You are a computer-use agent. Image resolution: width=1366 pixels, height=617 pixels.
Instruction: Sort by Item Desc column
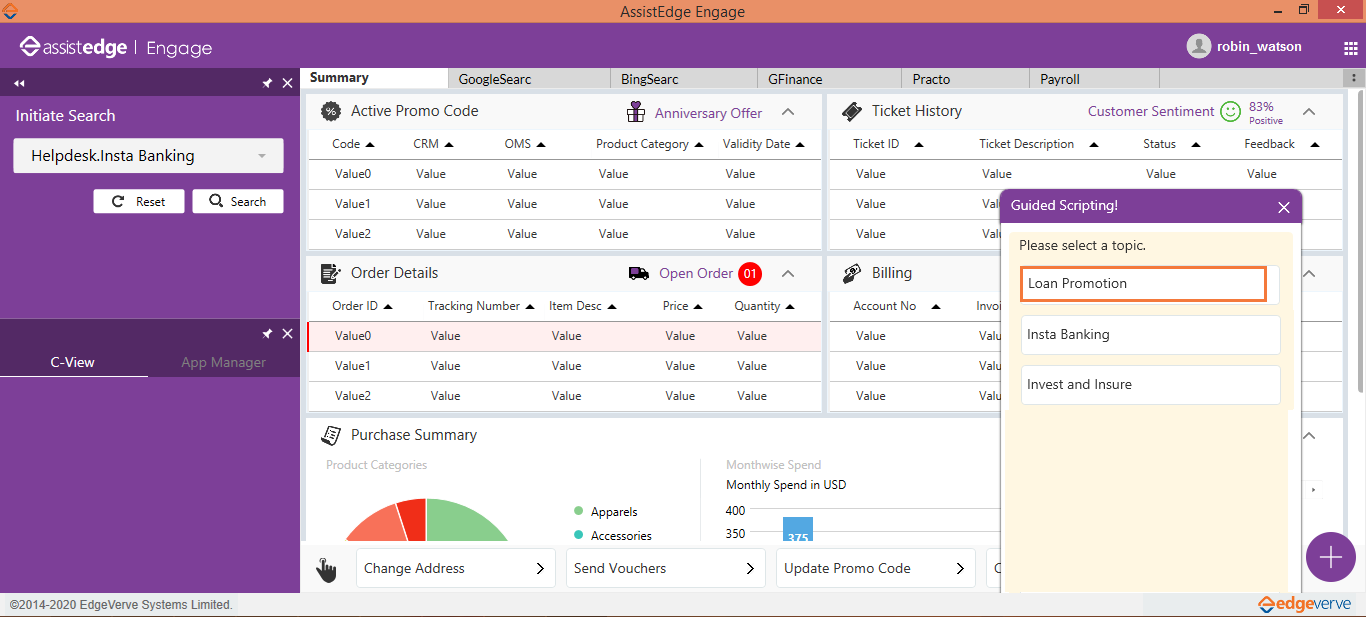[x=583, y=306]
